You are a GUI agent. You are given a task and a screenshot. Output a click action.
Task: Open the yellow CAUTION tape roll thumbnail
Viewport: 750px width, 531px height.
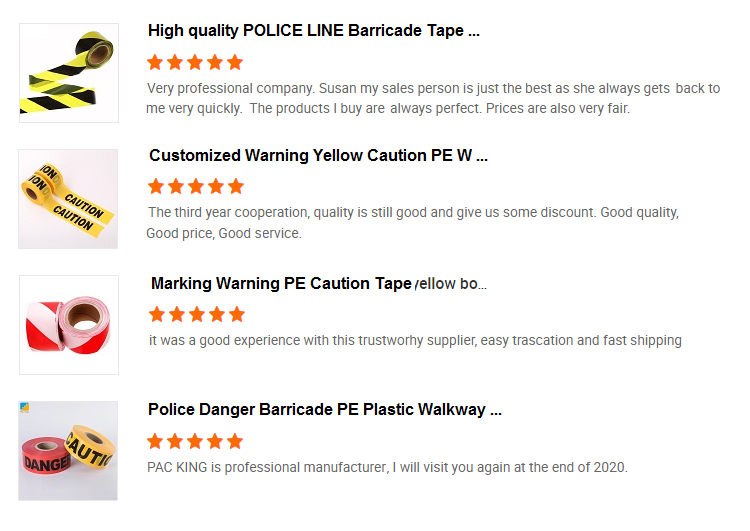coord(69,199)
